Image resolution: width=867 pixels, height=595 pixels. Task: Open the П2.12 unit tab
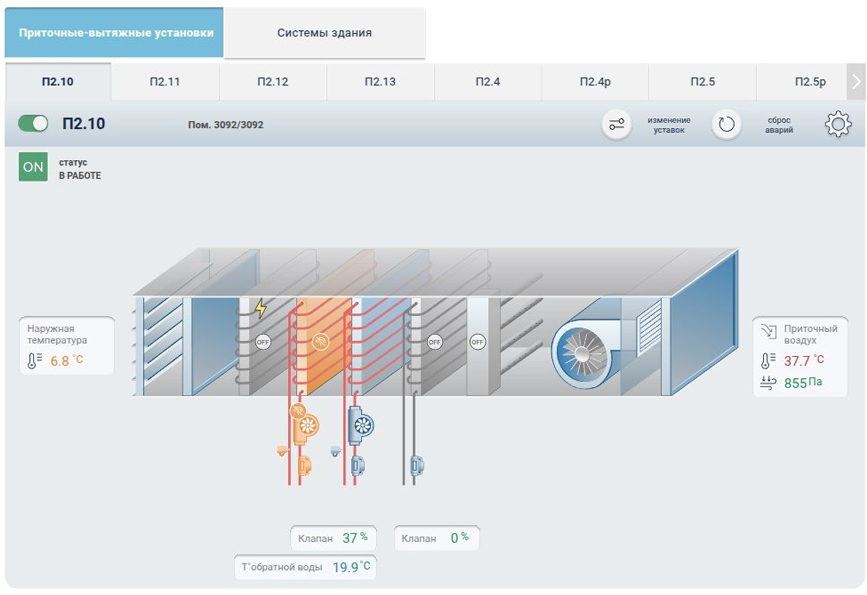click(272, 82)
